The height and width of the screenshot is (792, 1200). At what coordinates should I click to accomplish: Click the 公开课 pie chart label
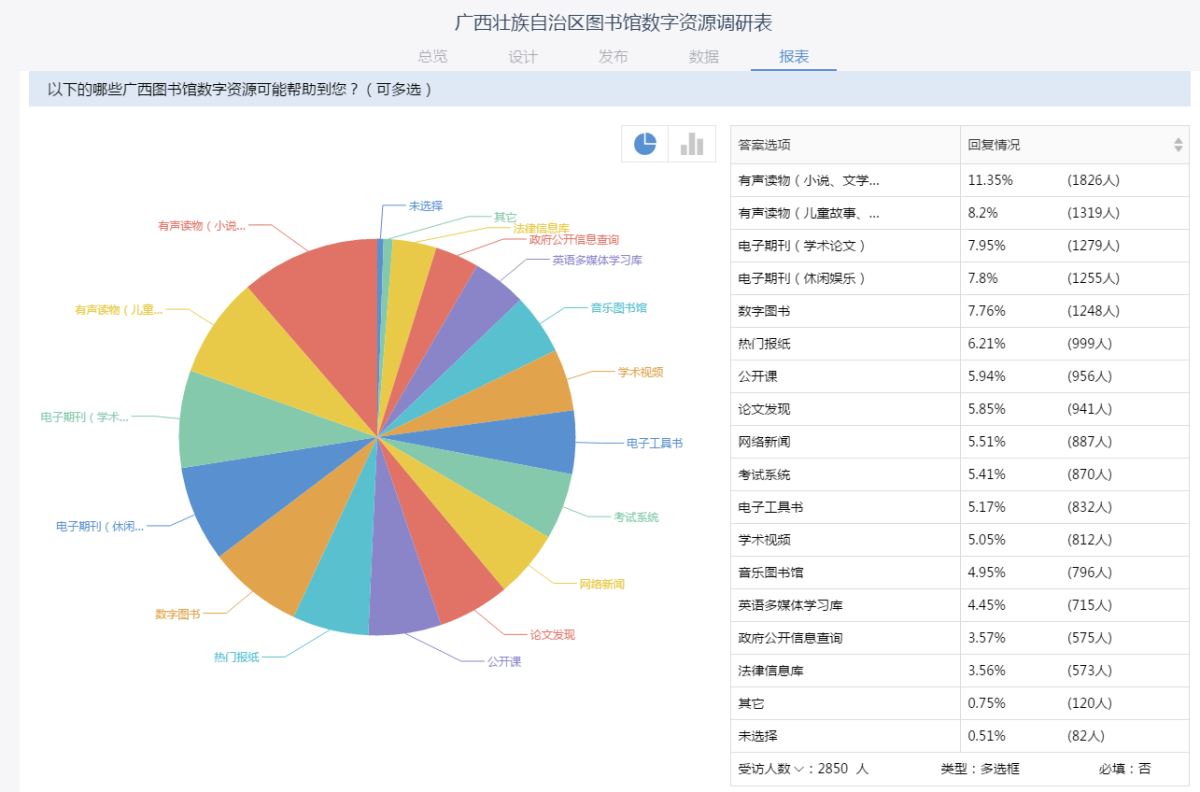[505, 661]
